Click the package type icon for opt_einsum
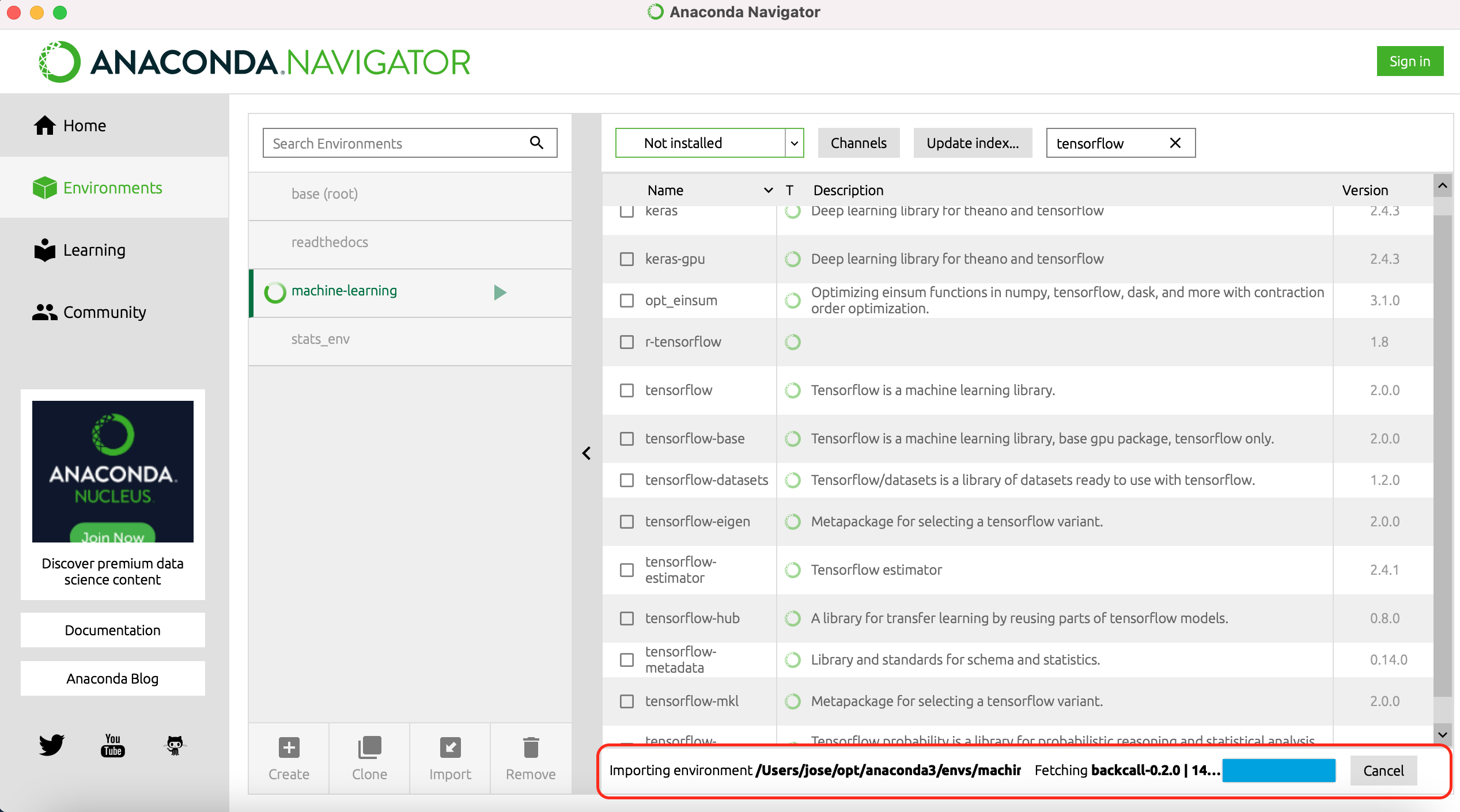The width and height of the screenshot is (1460, 812). 793,301
